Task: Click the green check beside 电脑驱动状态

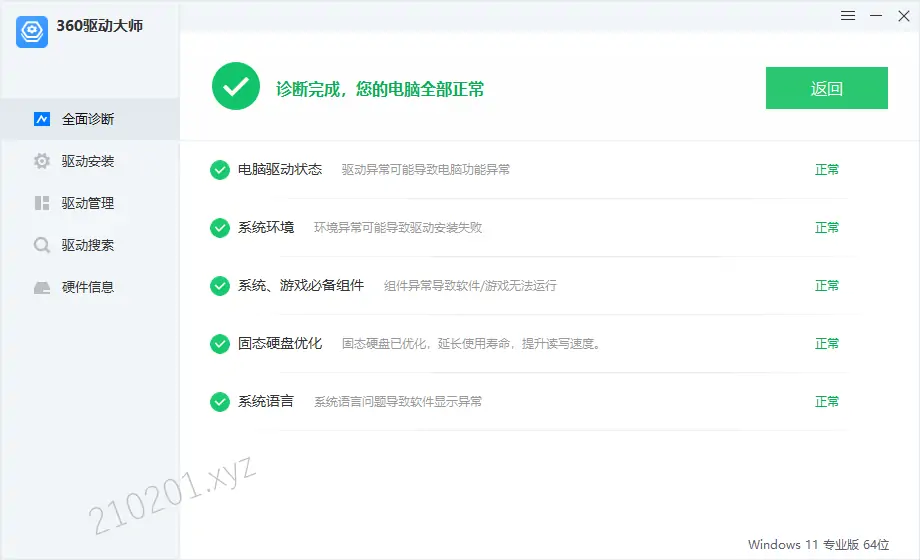Action: point(220,170)
